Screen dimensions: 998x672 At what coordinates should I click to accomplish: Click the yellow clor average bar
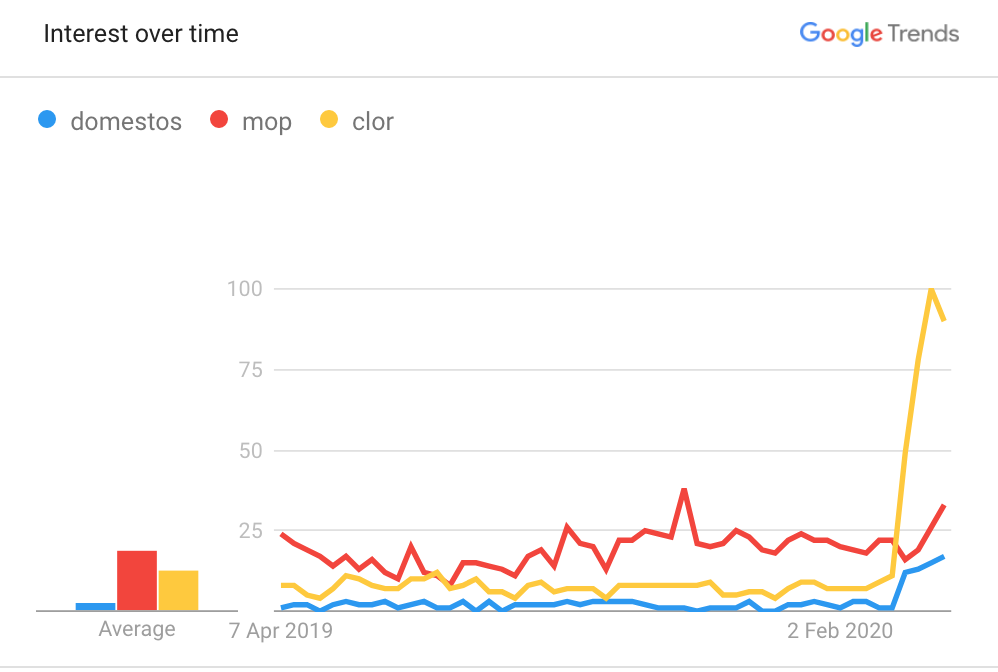(x=178, y=591)
